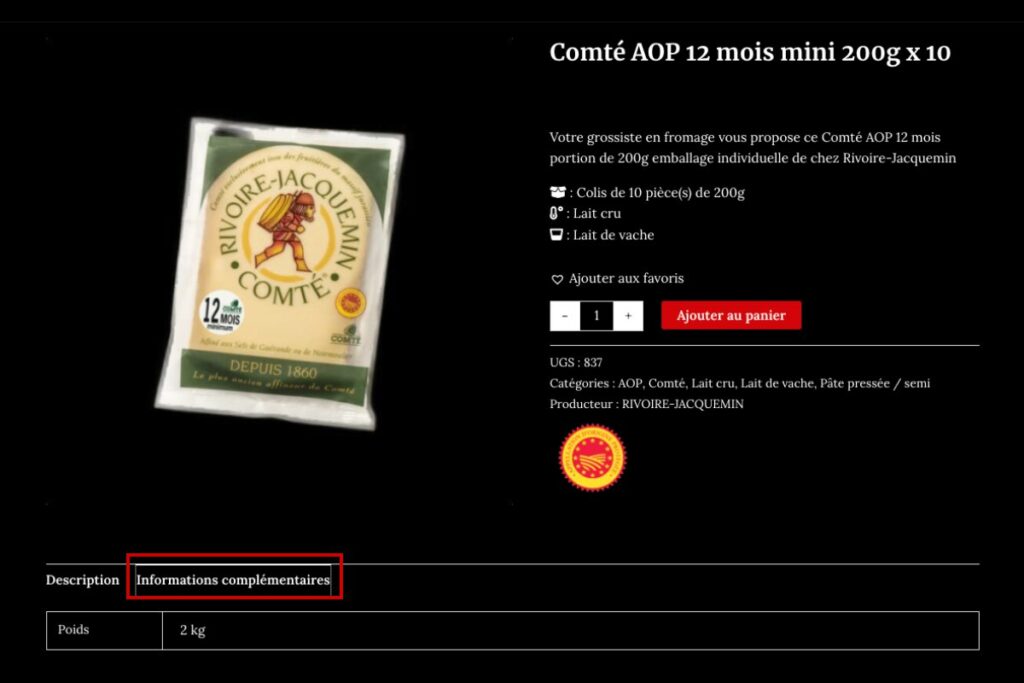
Task: Click the Ajouter aux favoris text
Action: point(626,279)
